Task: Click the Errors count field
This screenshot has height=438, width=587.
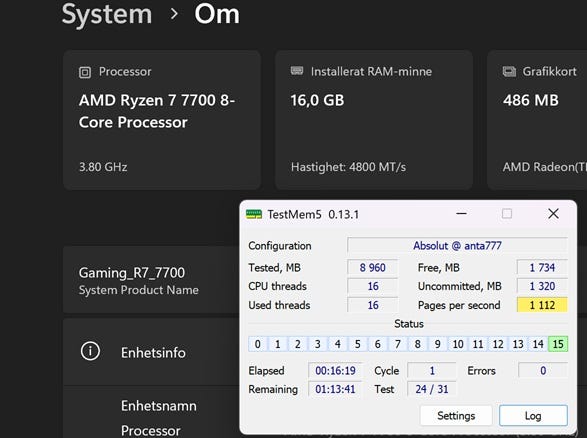Action: click(543, 371)
